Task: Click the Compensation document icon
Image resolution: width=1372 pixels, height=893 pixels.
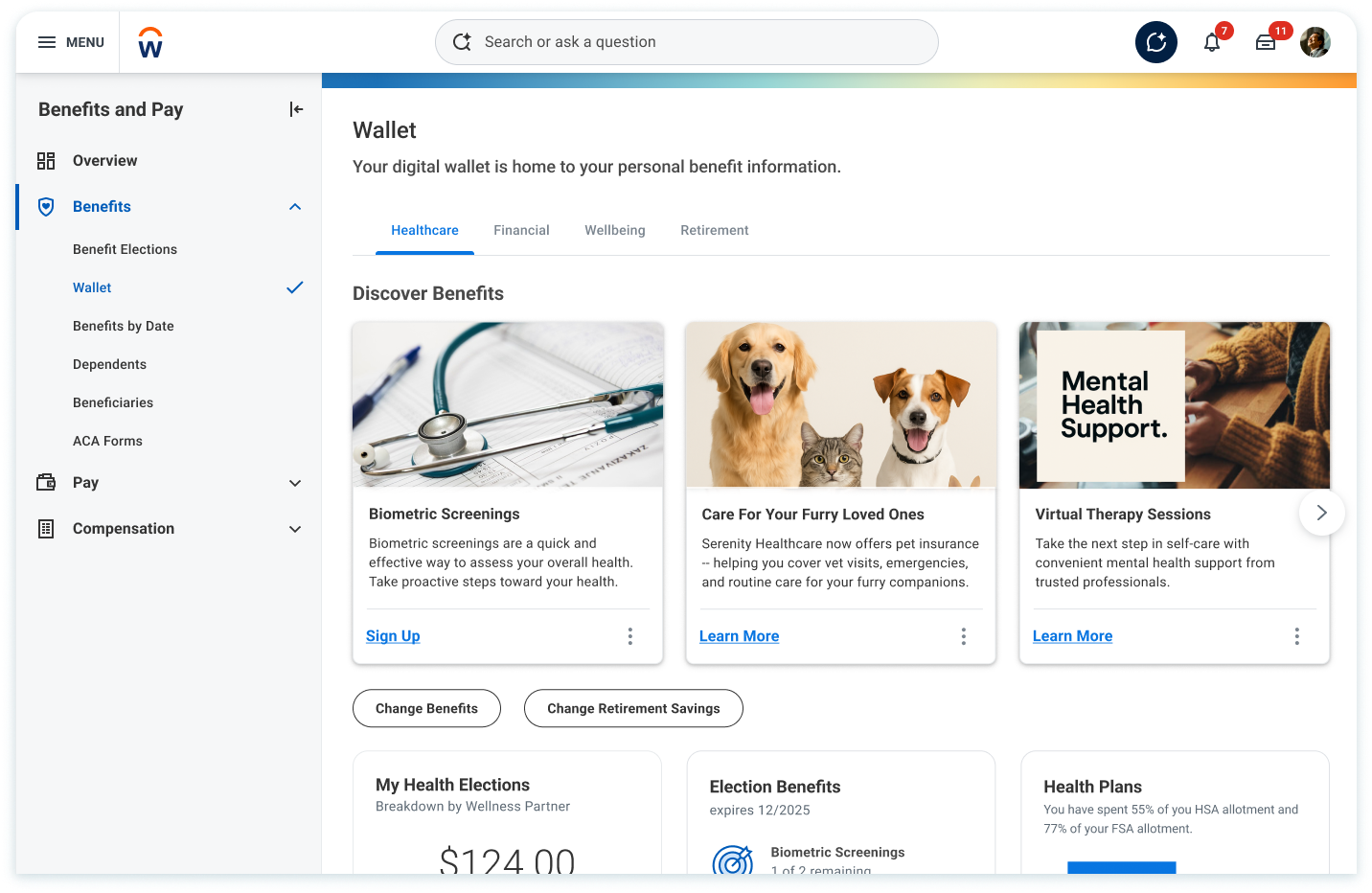Action: click(46, 529)
